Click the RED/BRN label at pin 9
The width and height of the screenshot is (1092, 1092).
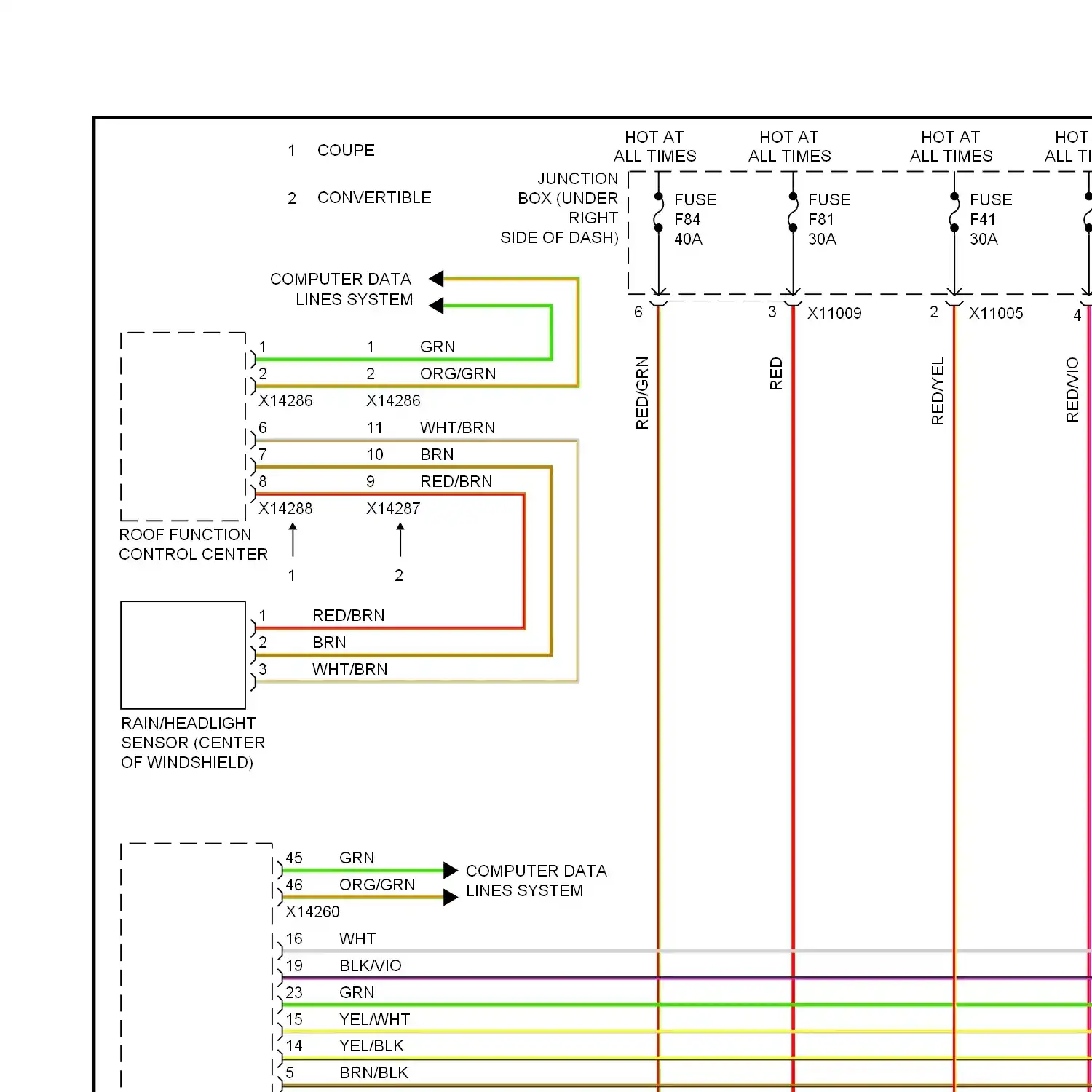point(456,481)
